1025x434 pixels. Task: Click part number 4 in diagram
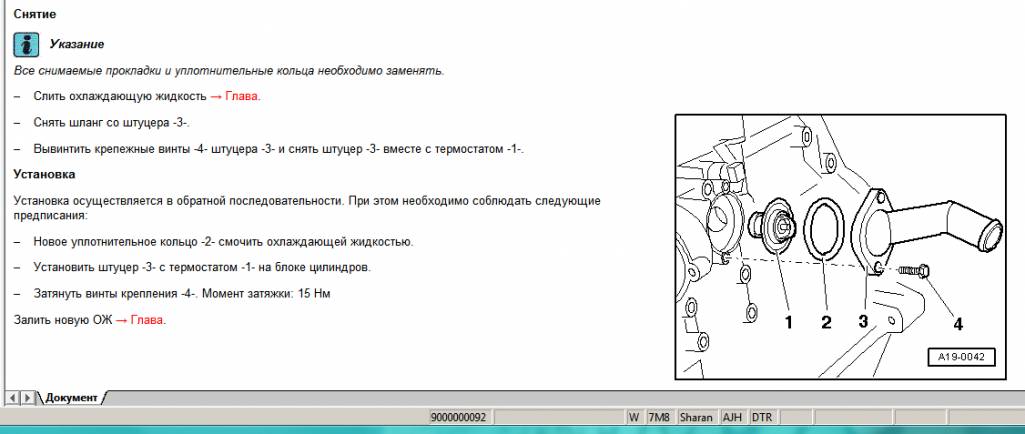click(x=957, y=322)
